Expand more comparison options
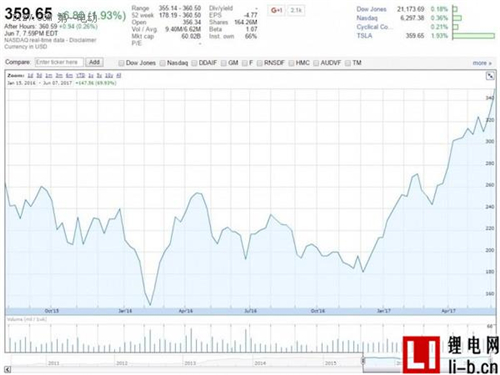 [482, 63]
